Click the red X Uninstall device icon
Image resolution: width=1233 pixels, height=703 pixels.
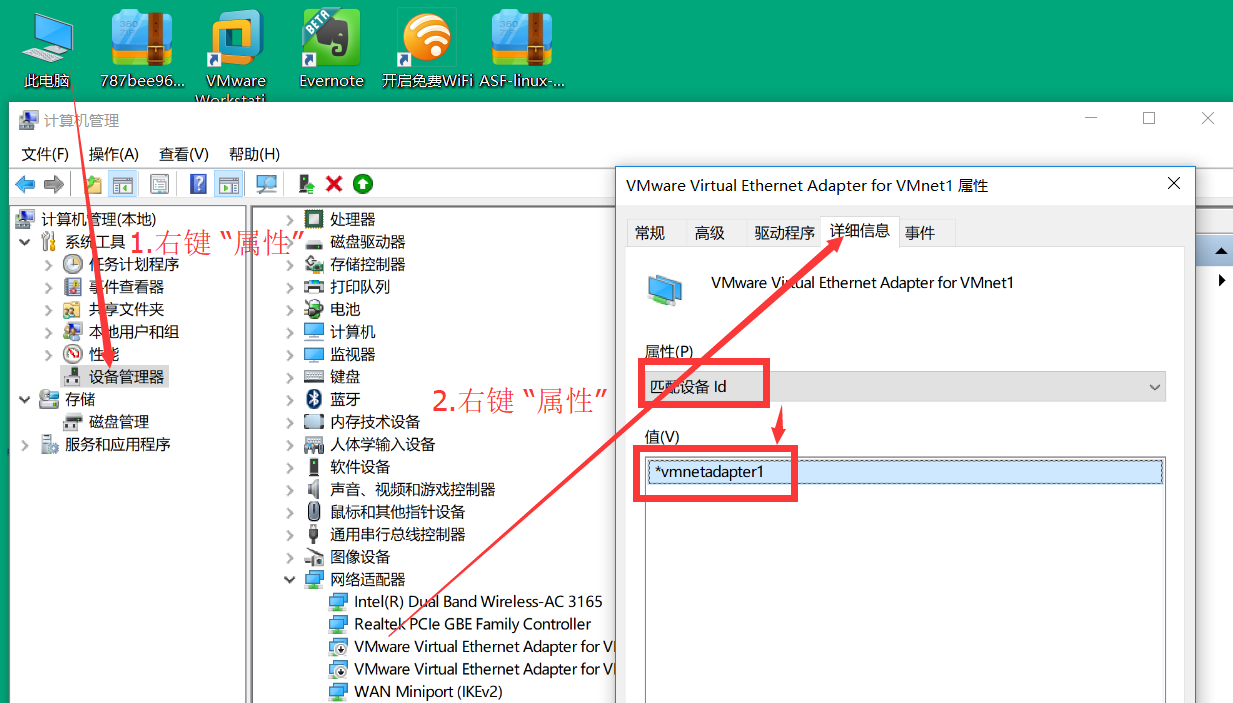coord(334,184)
